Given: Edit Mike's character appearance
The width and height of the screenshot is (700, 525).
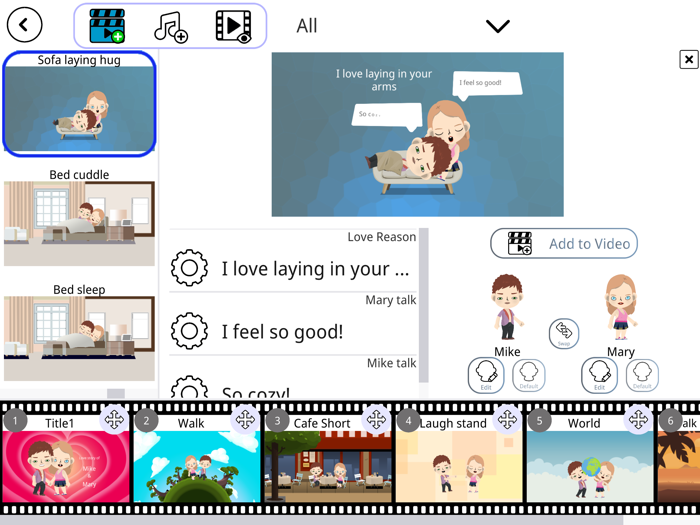Looking at the screenshot, I should point(486,375).
